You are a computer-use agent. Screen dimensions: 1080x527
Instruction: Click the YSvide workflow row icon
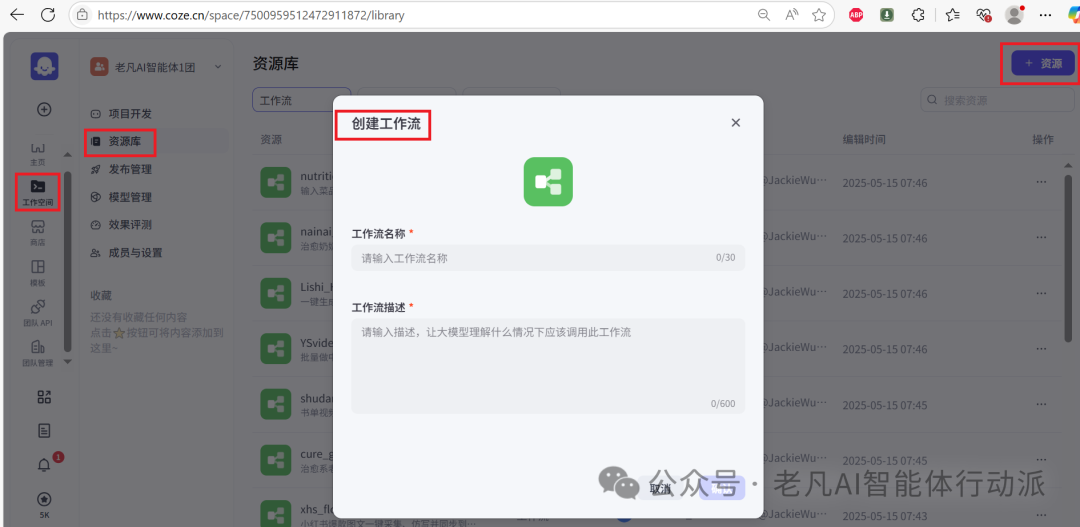[276, 349]
